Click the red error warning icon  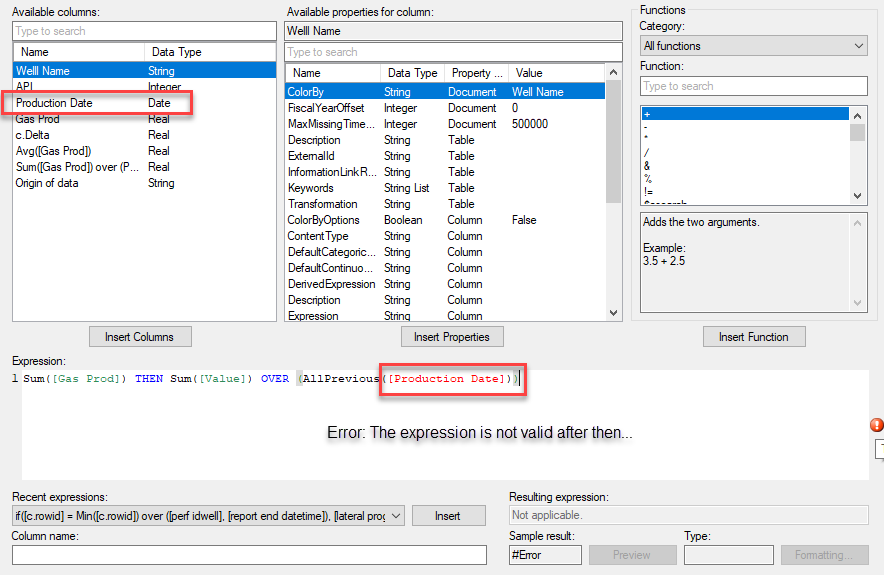tap(877, 425)
